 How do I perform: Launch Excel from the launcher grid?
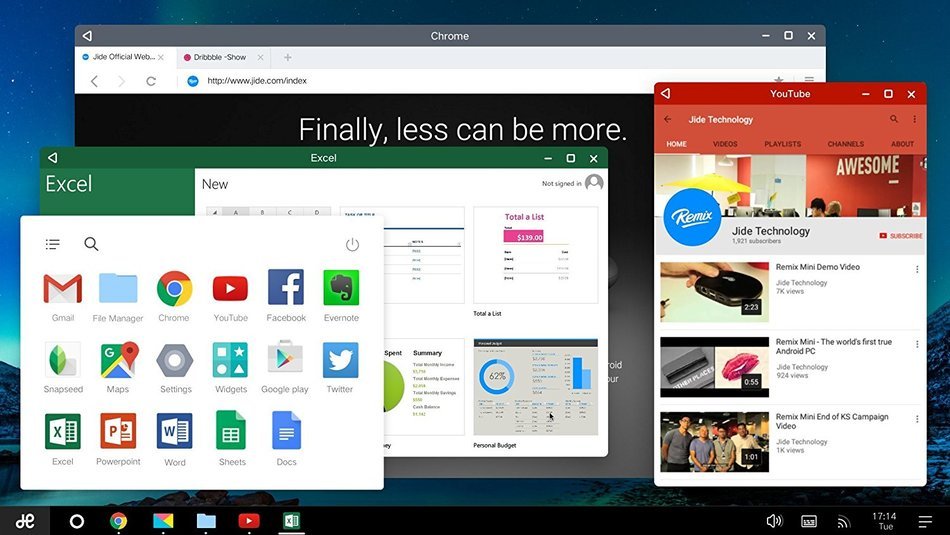coord(62,431)
